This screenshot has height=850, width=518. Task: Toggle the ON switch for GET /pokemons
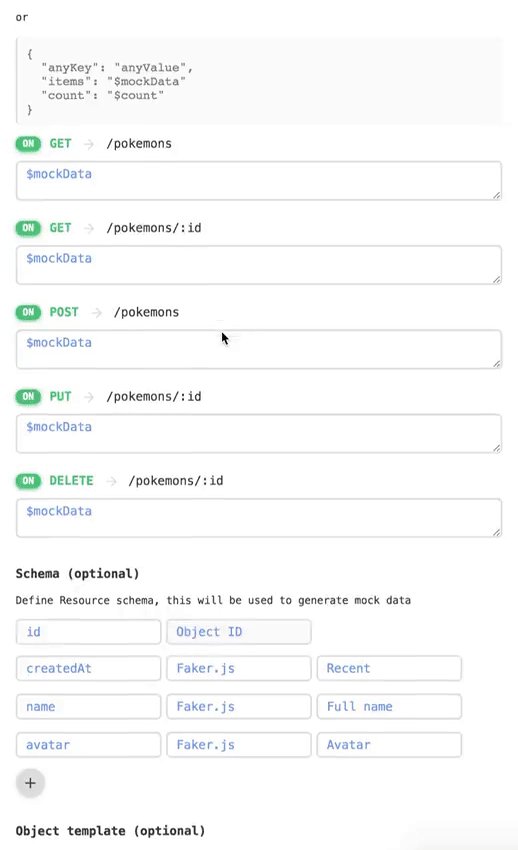coord(28,144)
